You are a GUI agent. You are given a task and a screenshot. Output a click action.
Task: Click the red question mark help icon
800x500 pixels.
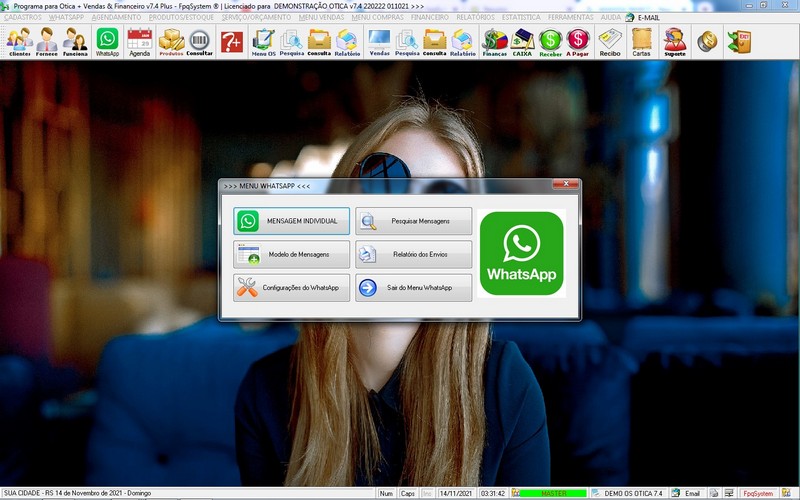point(232,42)
